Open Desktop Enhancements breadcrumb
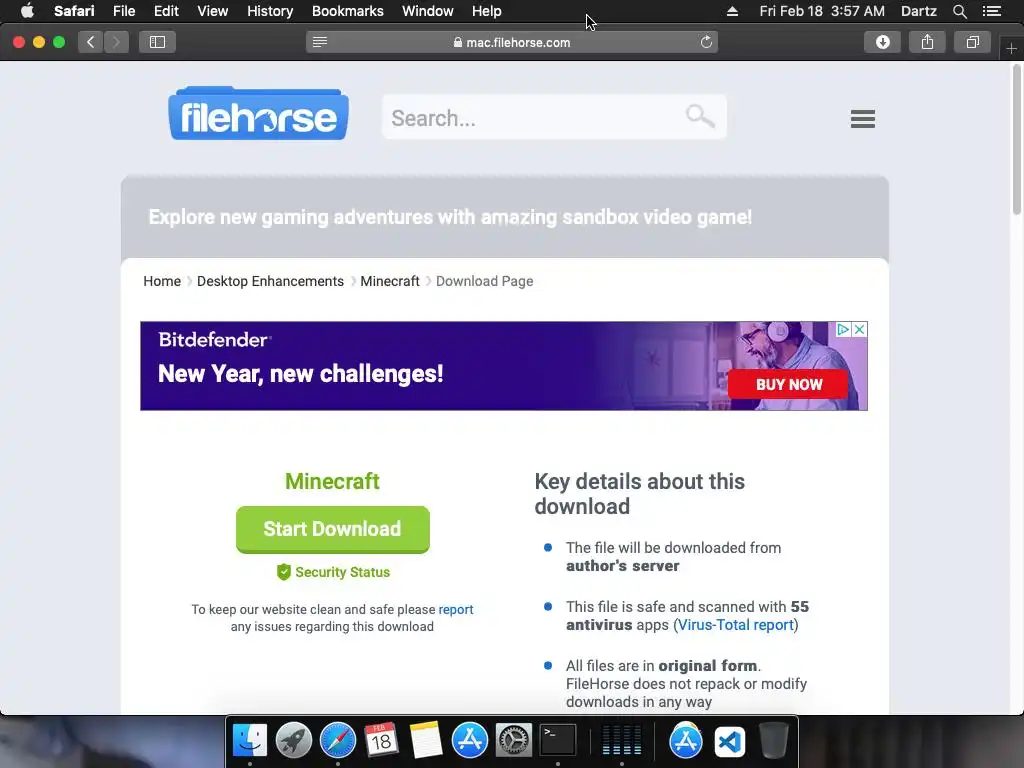 click(x=270, y=281)
